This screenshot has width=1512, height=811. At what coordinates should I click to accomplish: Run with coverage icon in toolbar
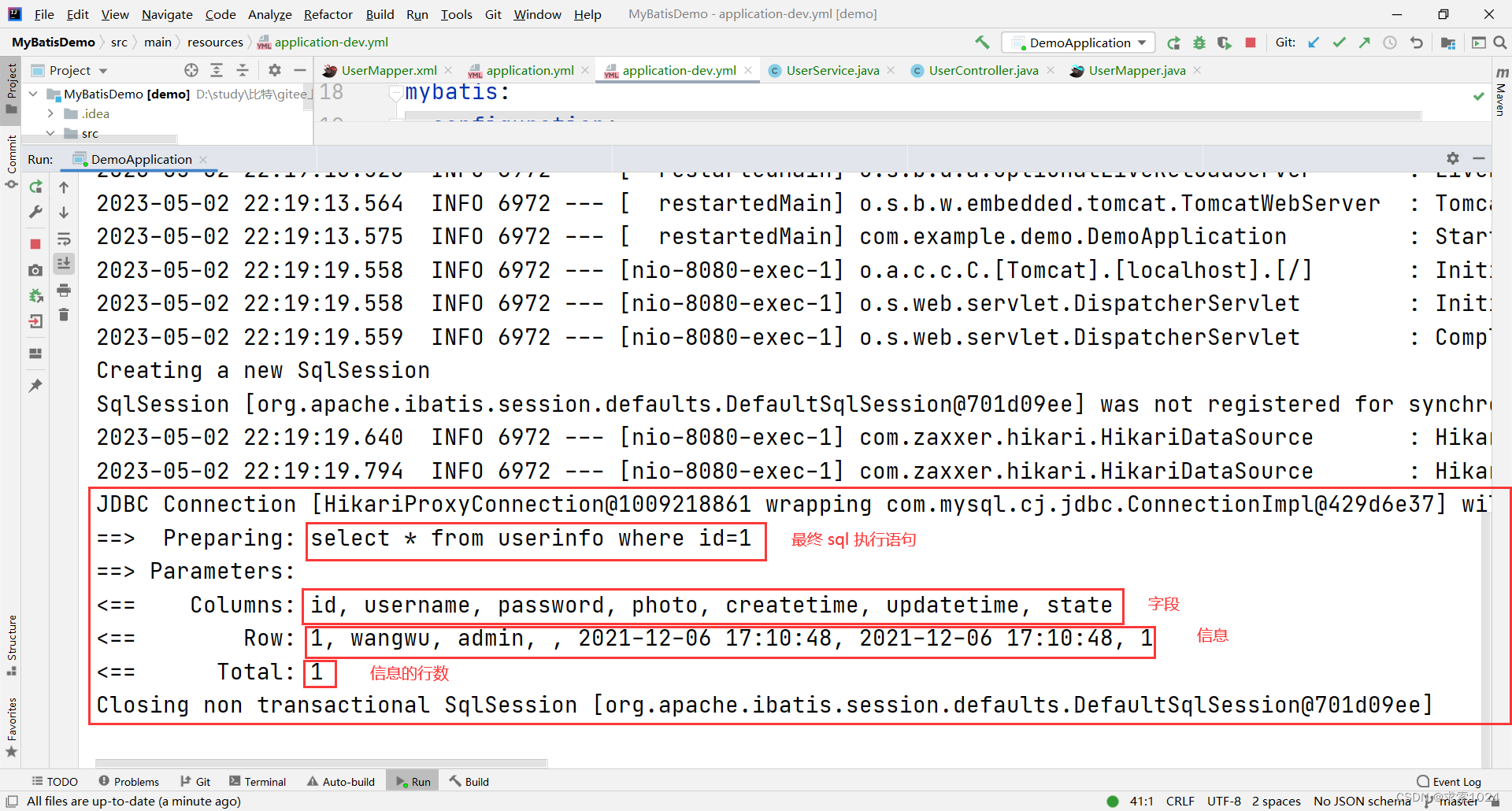pyautogui.click(x=1224, y=43)
